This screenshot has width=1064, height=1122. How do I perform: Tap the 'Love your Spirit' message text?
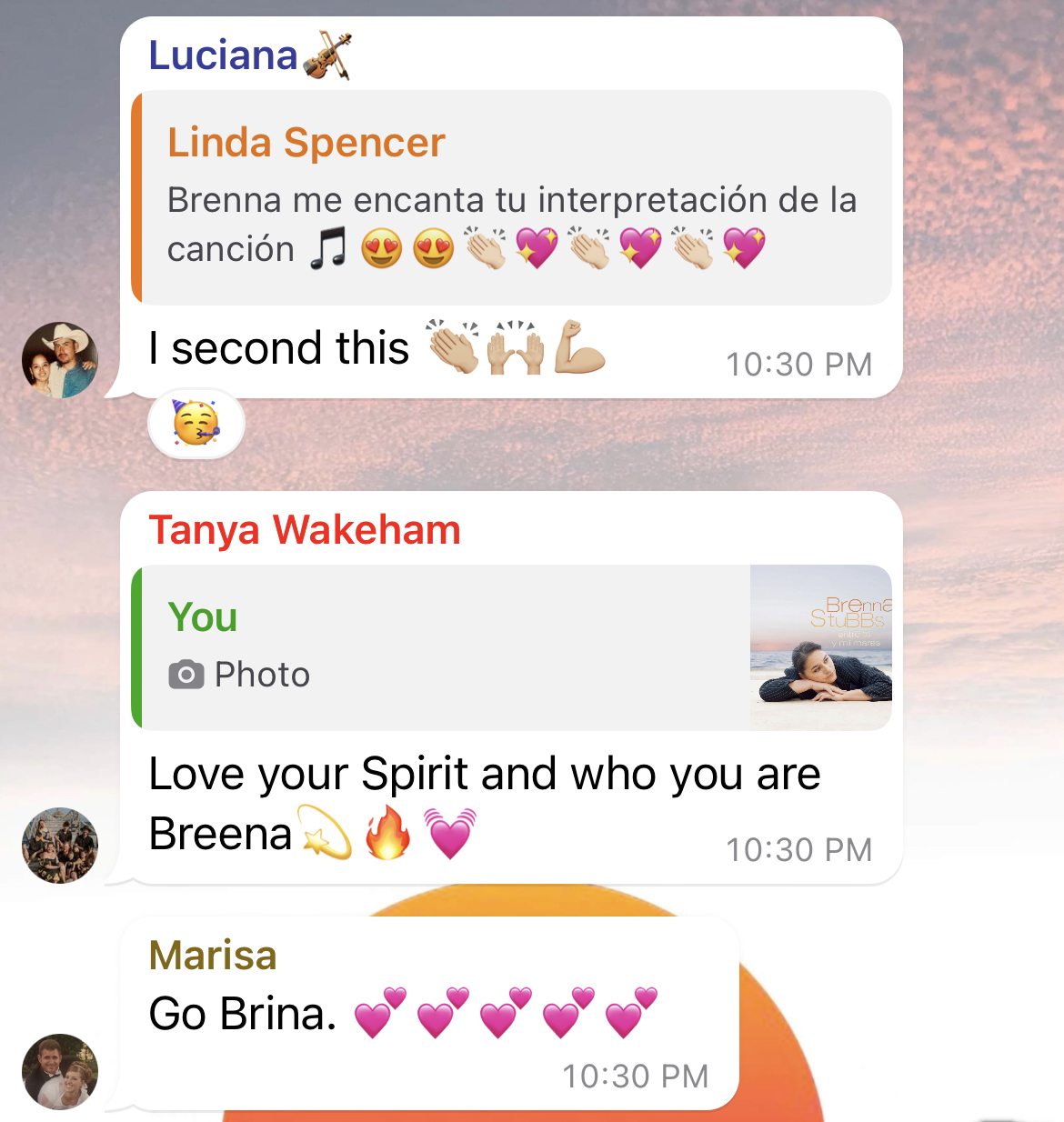tap(485, 803)
